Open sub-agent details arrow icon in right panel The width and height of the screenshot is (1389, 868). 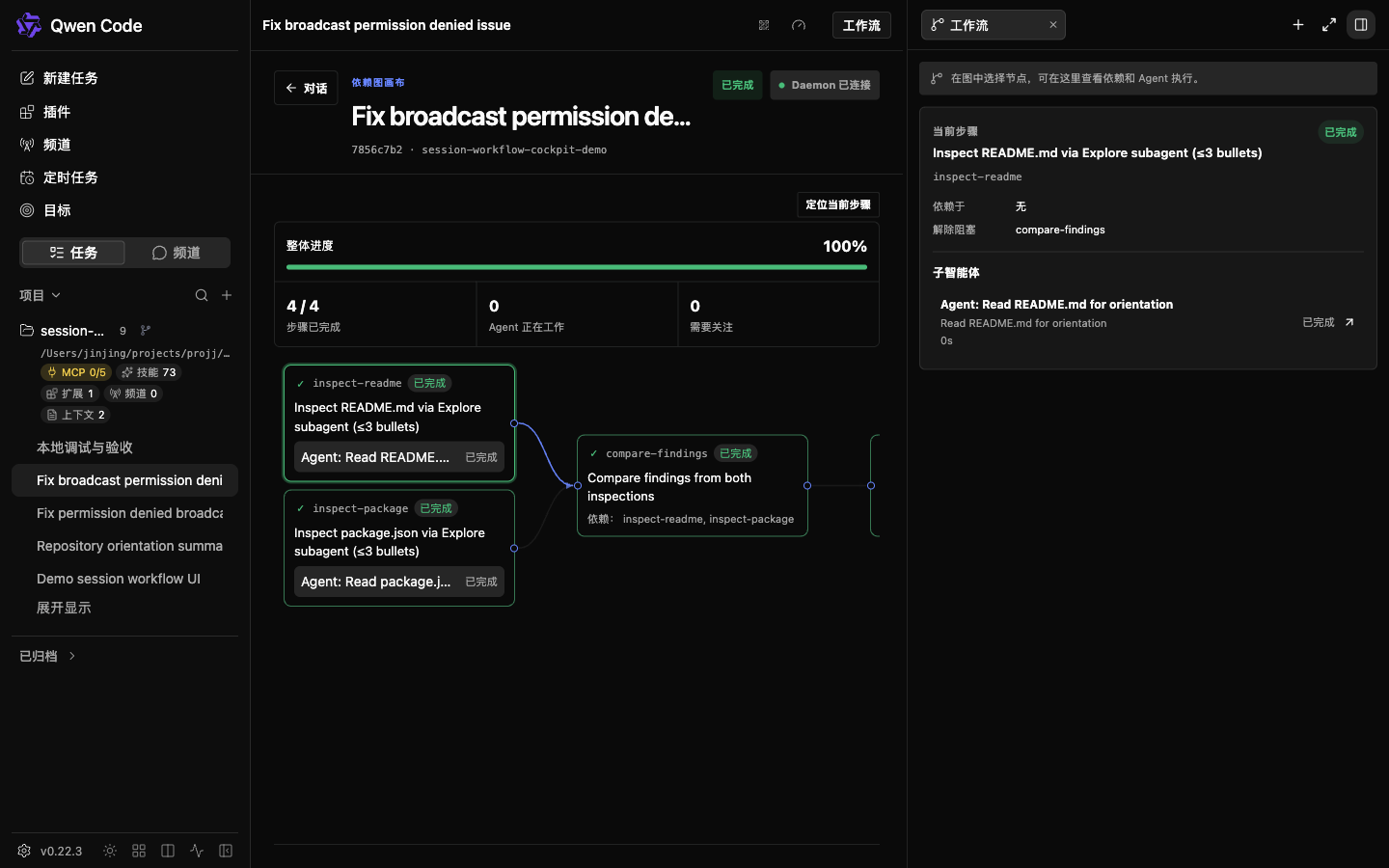click(1349, 322)
